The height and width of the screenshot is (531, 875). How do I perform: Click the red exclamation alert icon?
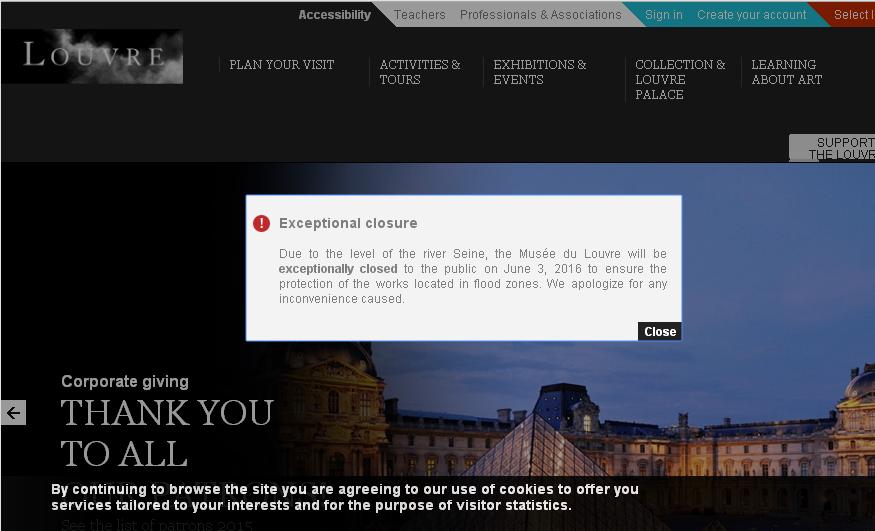(261, 223)
